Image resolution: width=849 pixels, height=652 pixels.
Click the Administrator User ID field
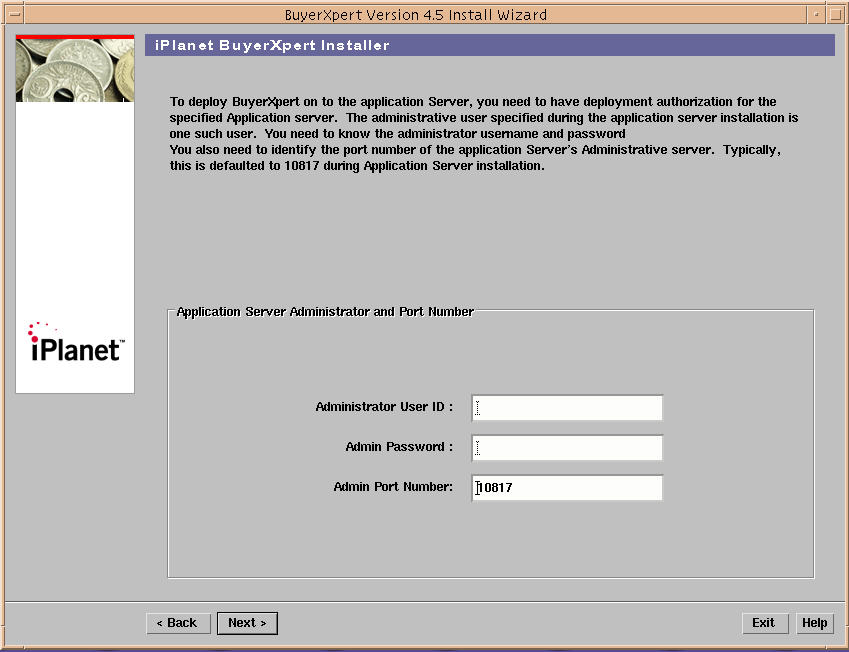567,408
